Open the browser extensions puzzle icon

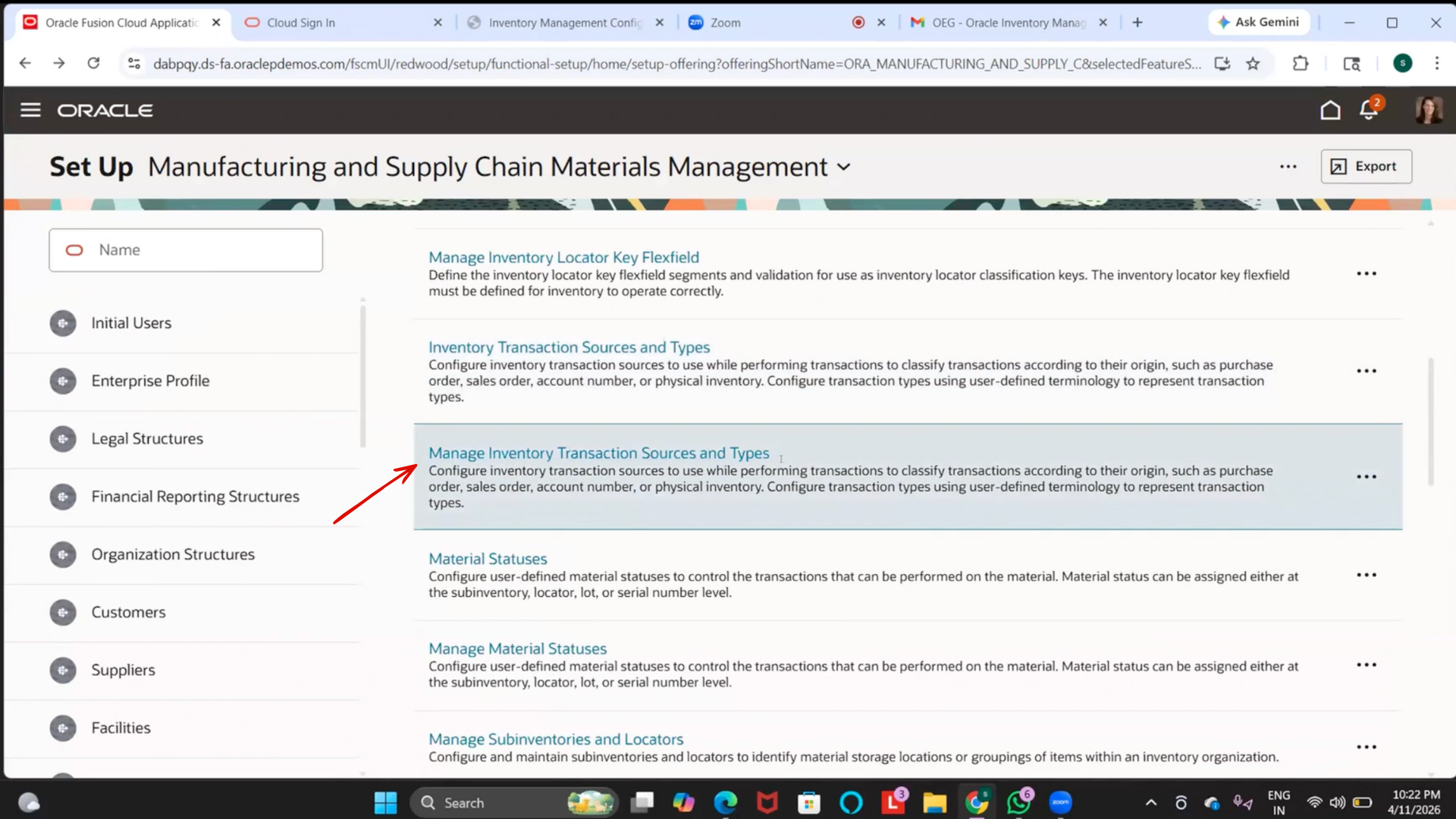point(1301,64)
